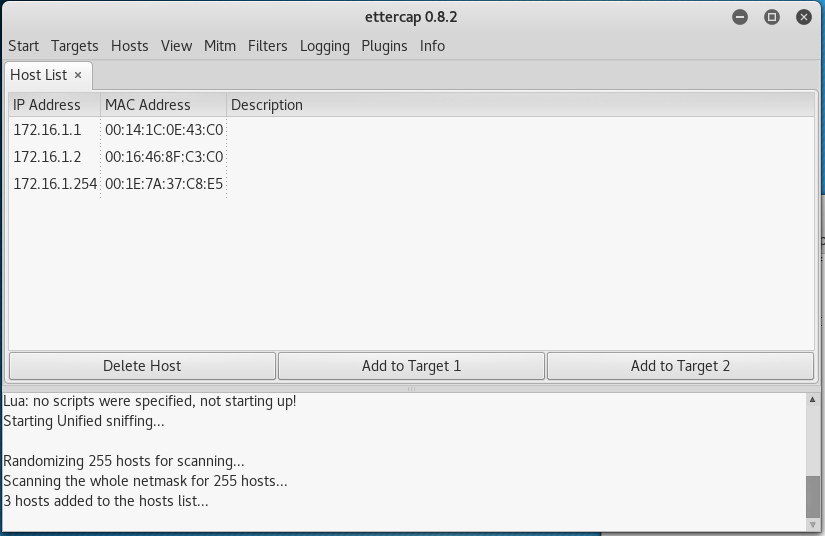
Task: Open the Hosts menu
Action: tap(129, 46)
